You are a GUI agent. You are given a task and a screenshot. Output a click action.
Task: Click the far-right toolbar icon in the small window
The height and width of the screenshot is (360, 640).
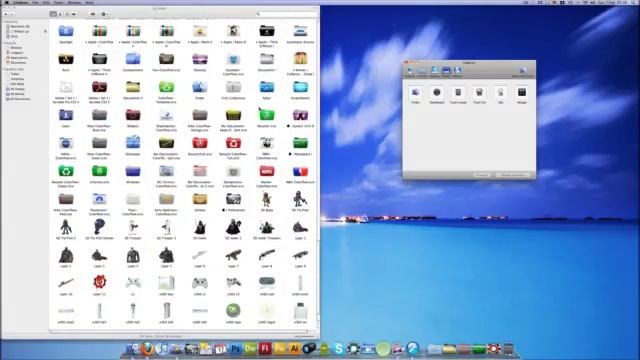(522, 71)
